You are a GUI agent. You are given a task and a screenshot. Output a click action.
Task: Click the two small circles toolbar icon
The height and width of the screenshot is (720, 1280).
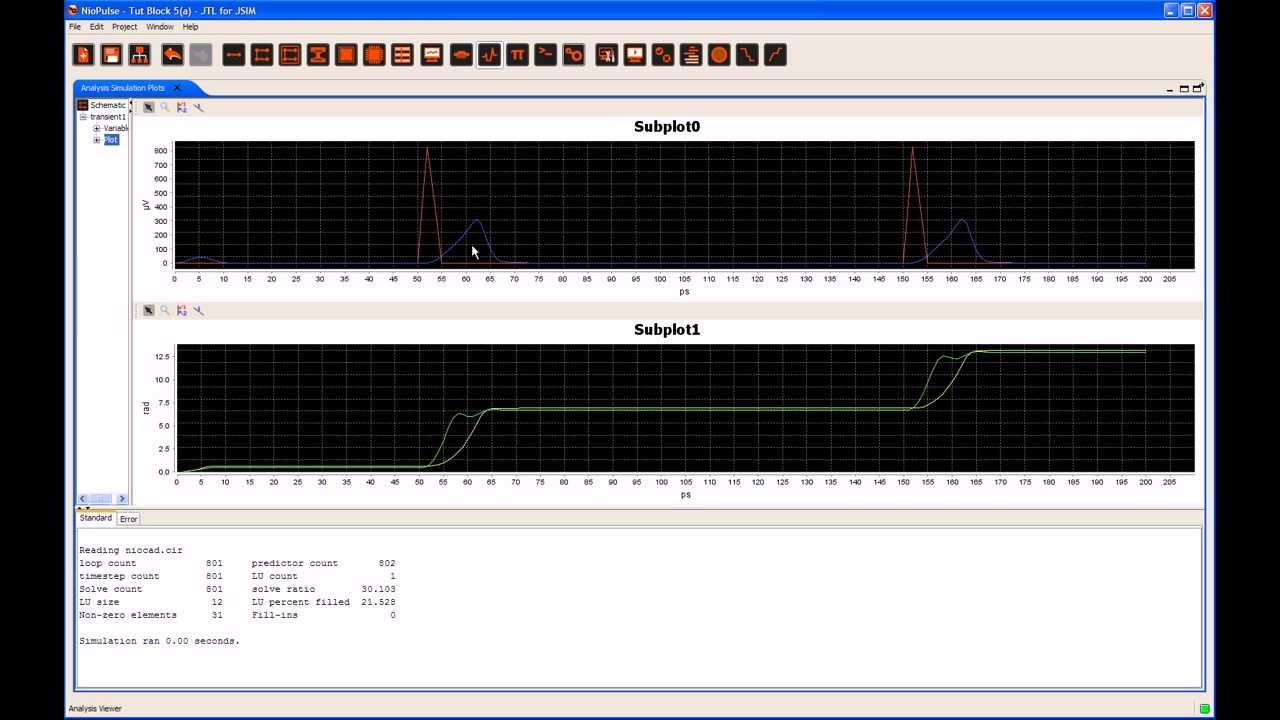[x=663, y=55]
